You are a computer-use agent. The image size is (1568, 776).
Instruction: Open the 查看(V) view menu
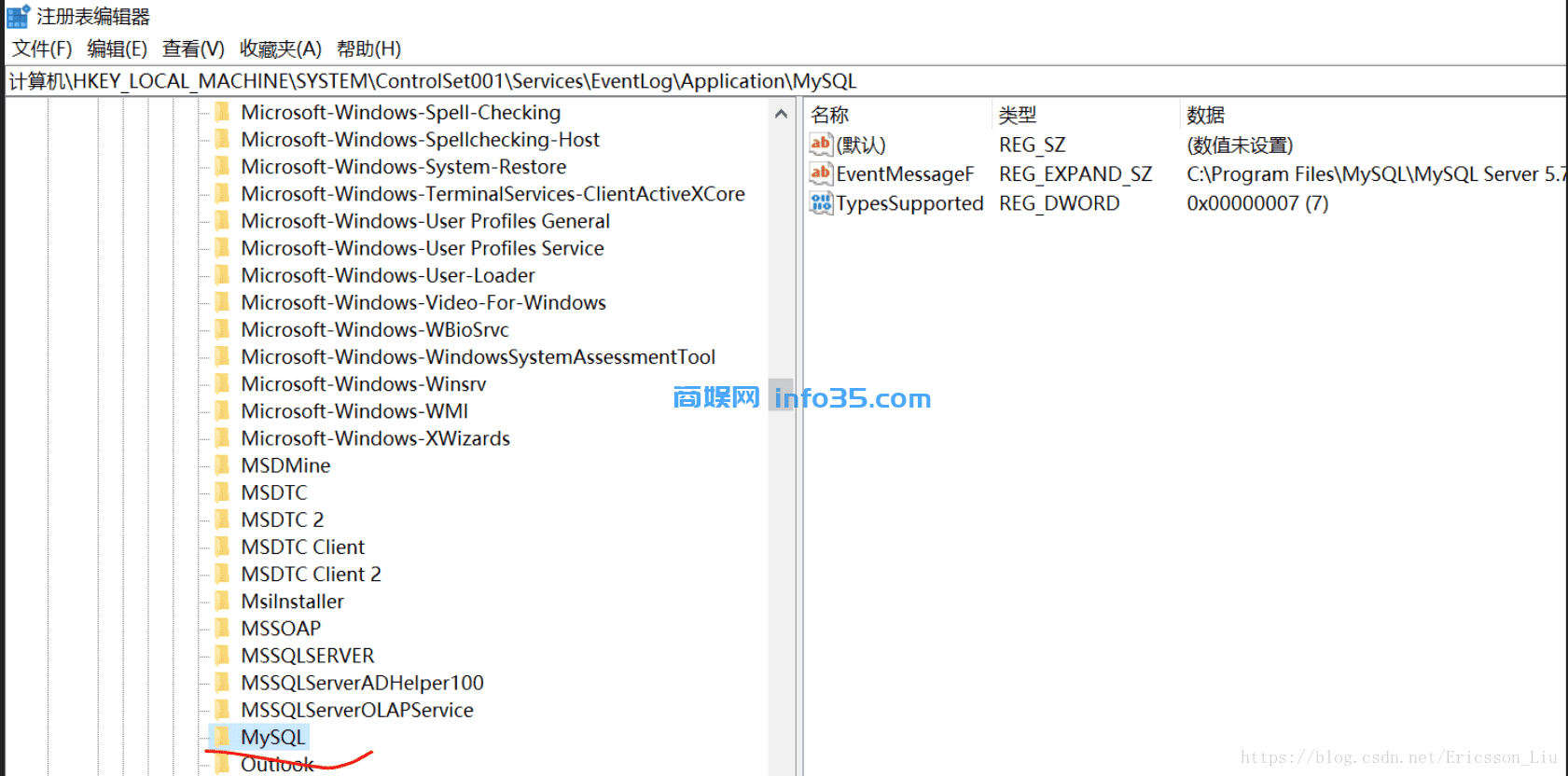[x=193, y=48]
